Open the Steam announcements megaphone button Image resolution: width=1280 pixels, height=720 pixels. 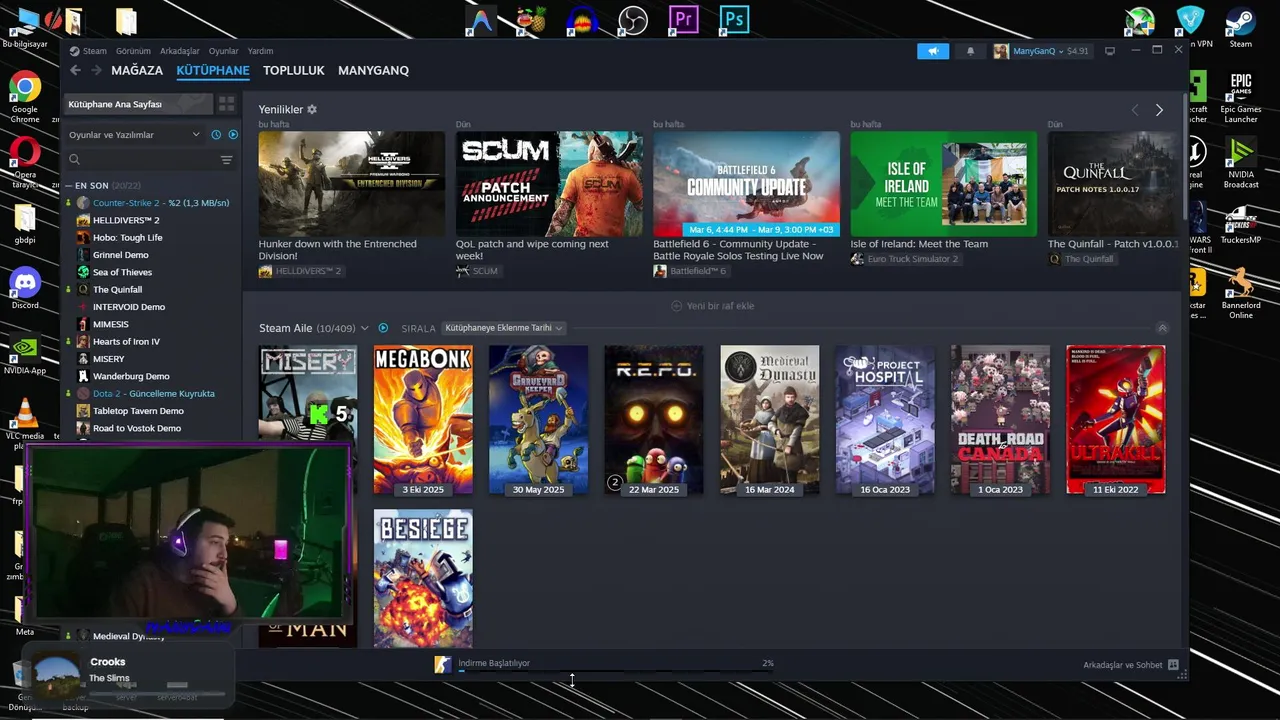pyautogui.click(x=933, y=51)
